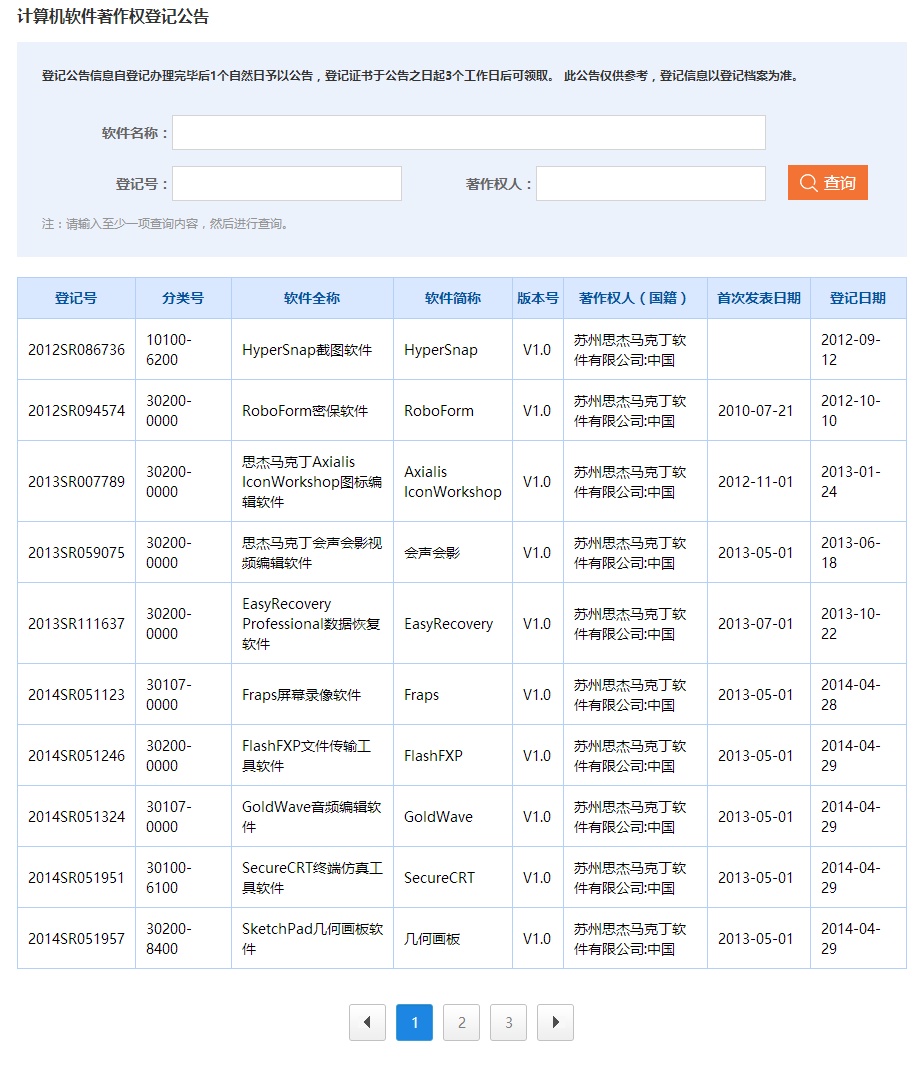Click first publication date 2013-07-01

pos(755,624)
